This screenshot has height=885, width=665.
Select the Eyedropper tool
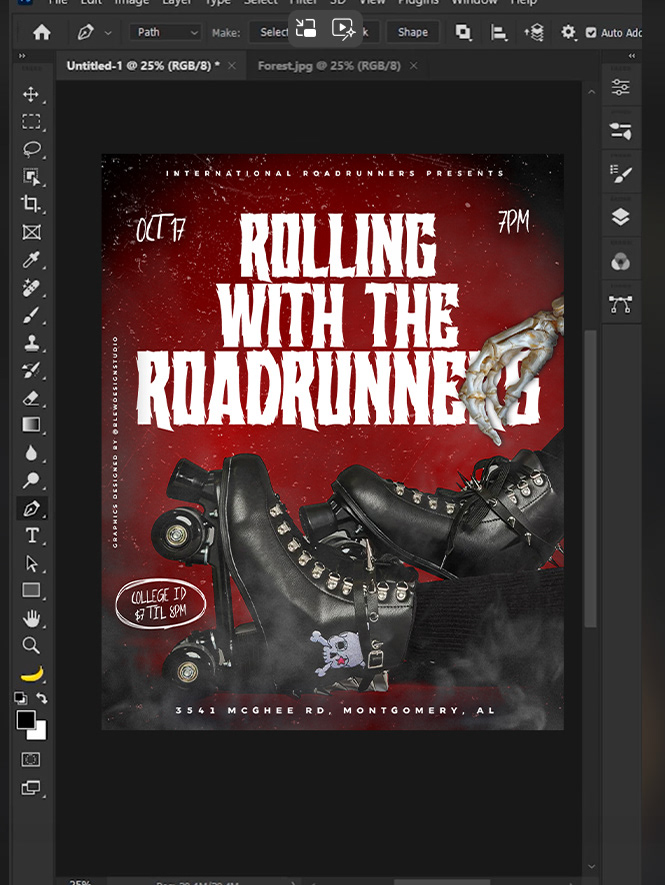click(31, 260)
